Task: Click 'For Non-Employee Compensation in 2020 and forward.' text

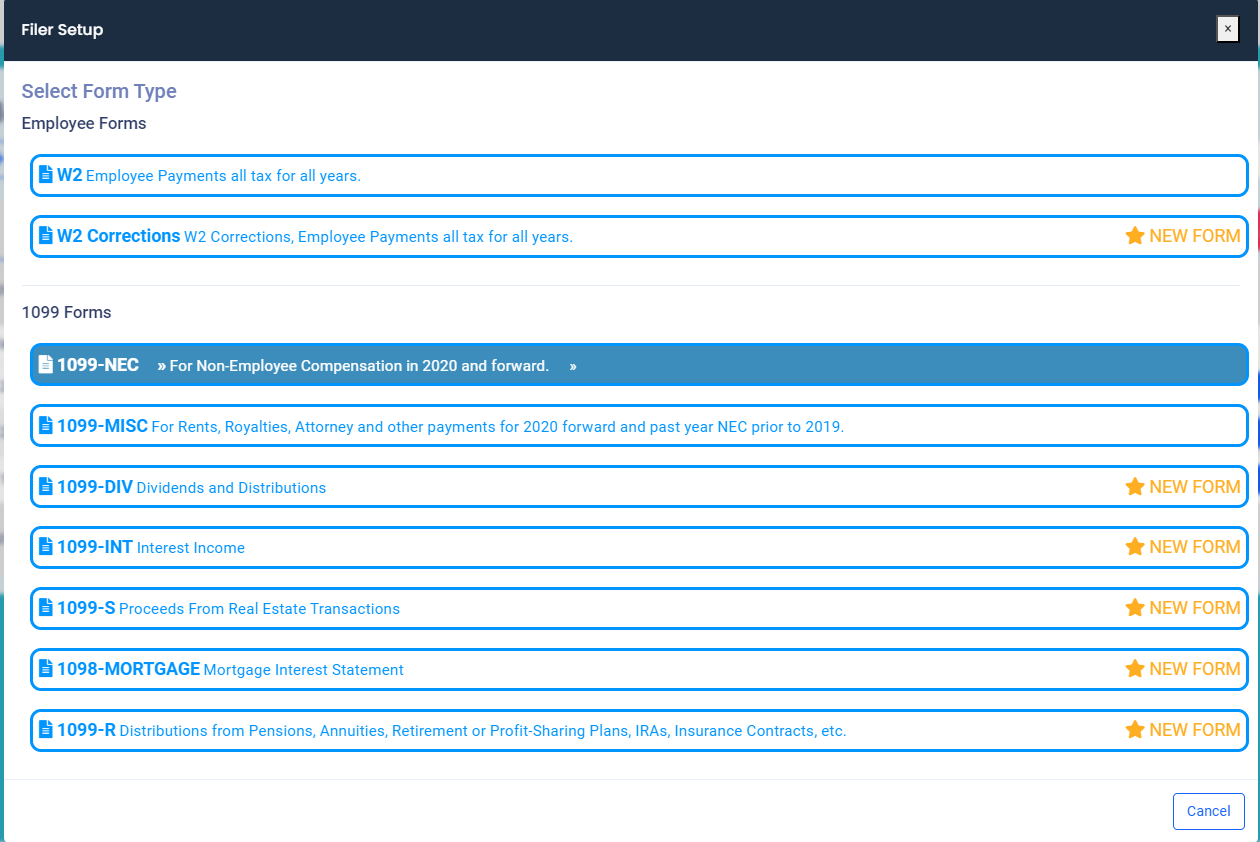Action: (359, 366)
